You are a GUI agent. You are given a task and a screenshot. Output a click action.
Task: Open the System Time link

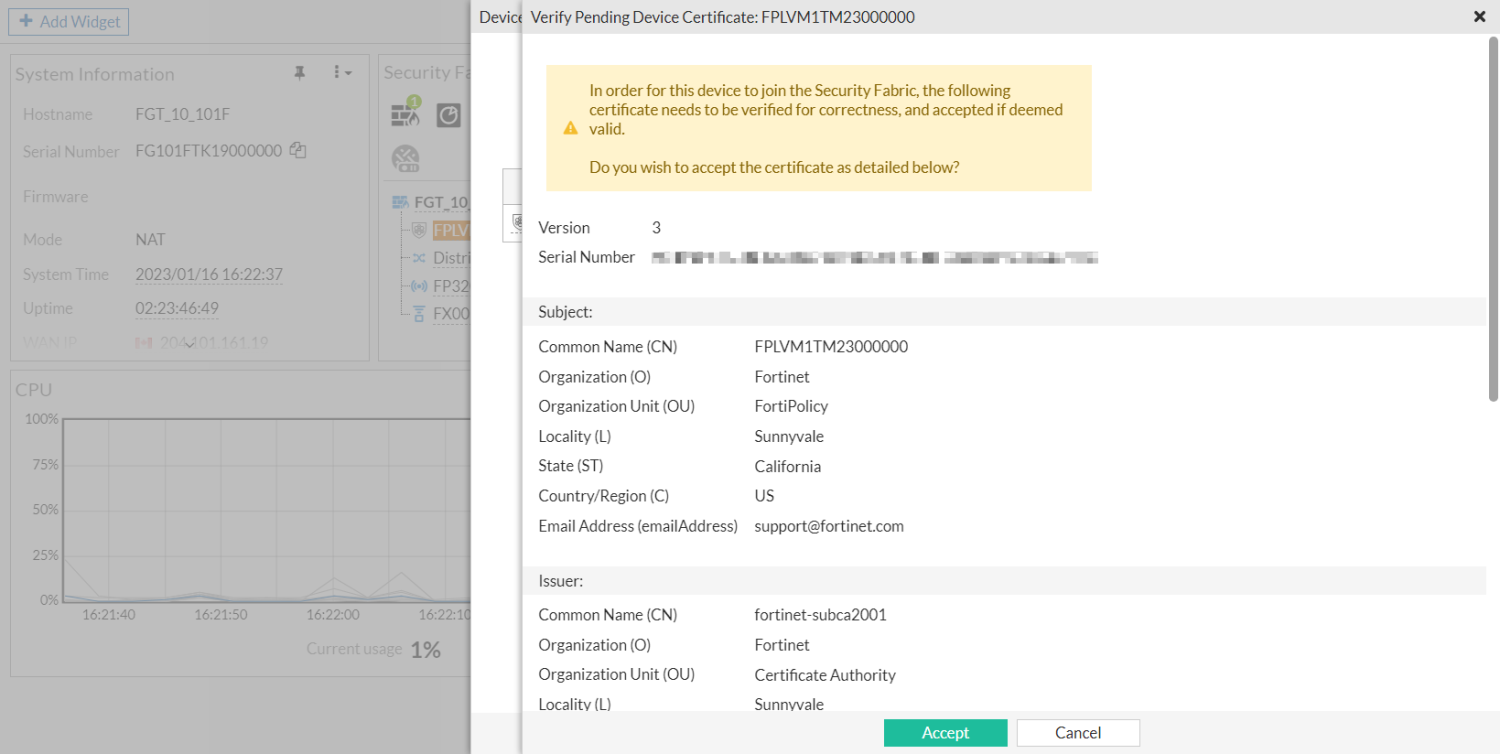[x=208, y=273]
